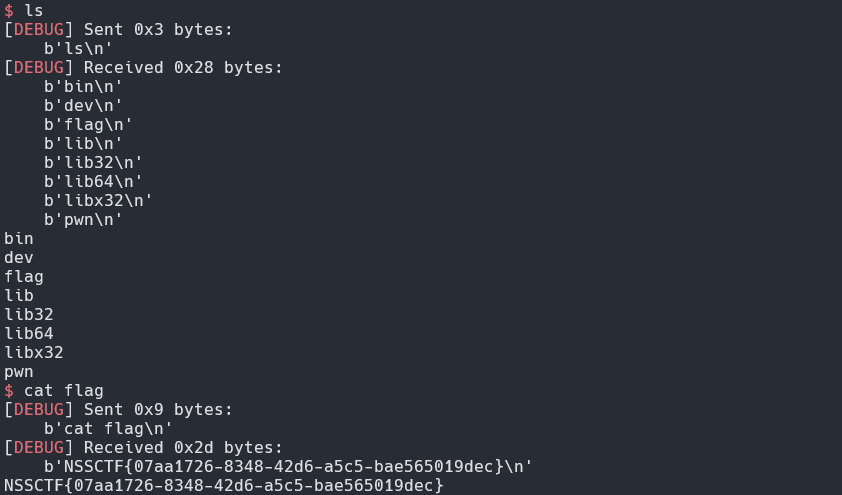Click the 'Sent 0x3 bytes' debug line
Viewport: 842px width, 495px height.
[118, 29]
